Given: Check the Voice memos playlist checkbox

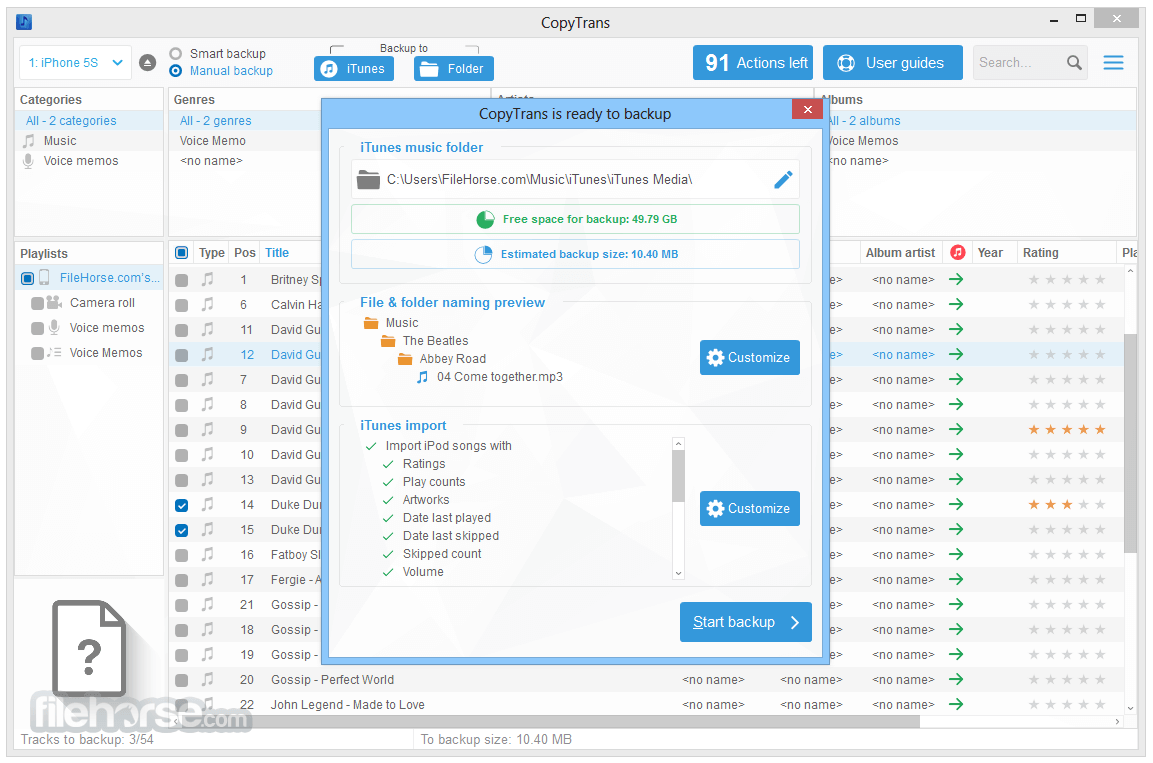Looking at the screenshot, I should click(38, 328).
